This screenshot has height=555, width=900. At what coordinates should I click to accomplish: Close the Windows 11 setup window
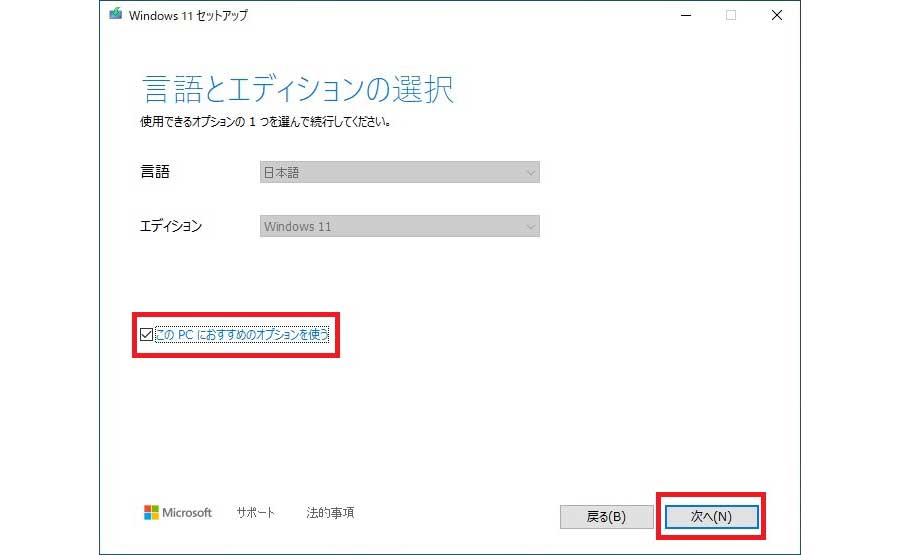(x=776, y=15)
